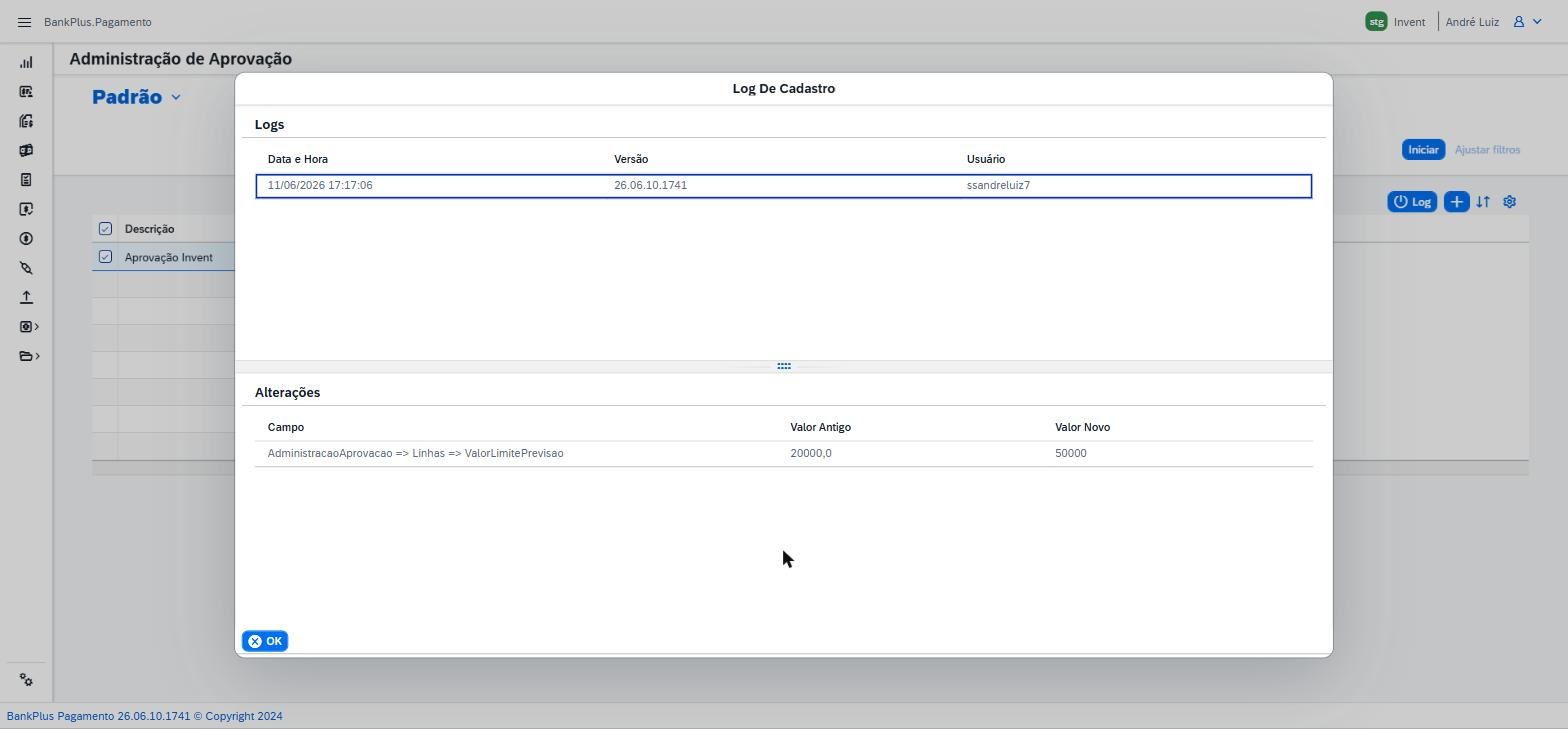The height and width of the screenshot is (729, 1568).
Task: Add a new record with plus button
Action: click(x=1456, y=202)
